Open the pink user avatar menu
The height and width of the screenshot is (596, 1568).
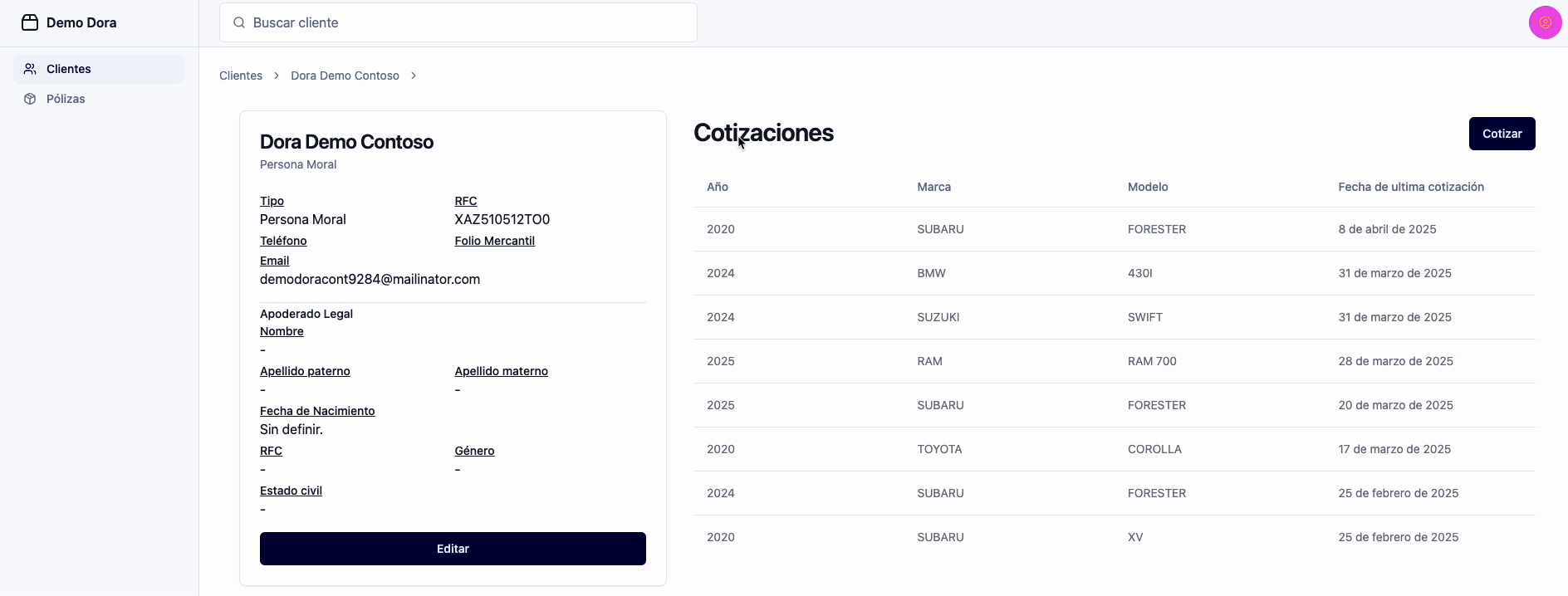click(x=1545, y=22)
